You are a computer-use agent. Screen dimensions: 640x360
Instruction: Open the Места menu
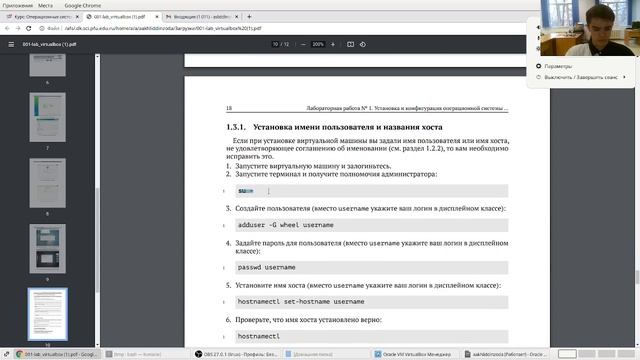[x=45, y=5]
